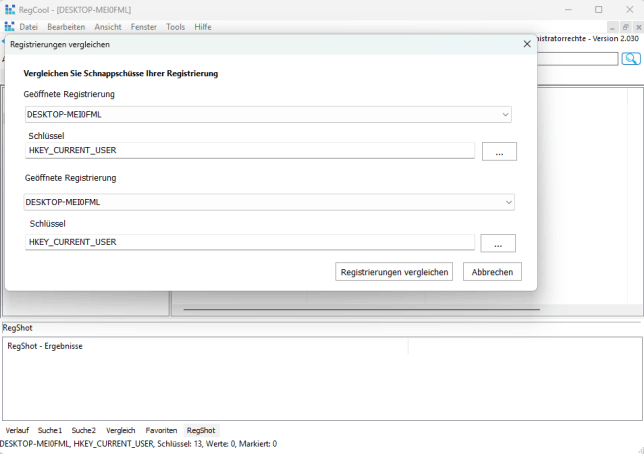Click the RegCool app icon in title bar
Viewport: 644px width, 454px height.
(x=10, y=9)
